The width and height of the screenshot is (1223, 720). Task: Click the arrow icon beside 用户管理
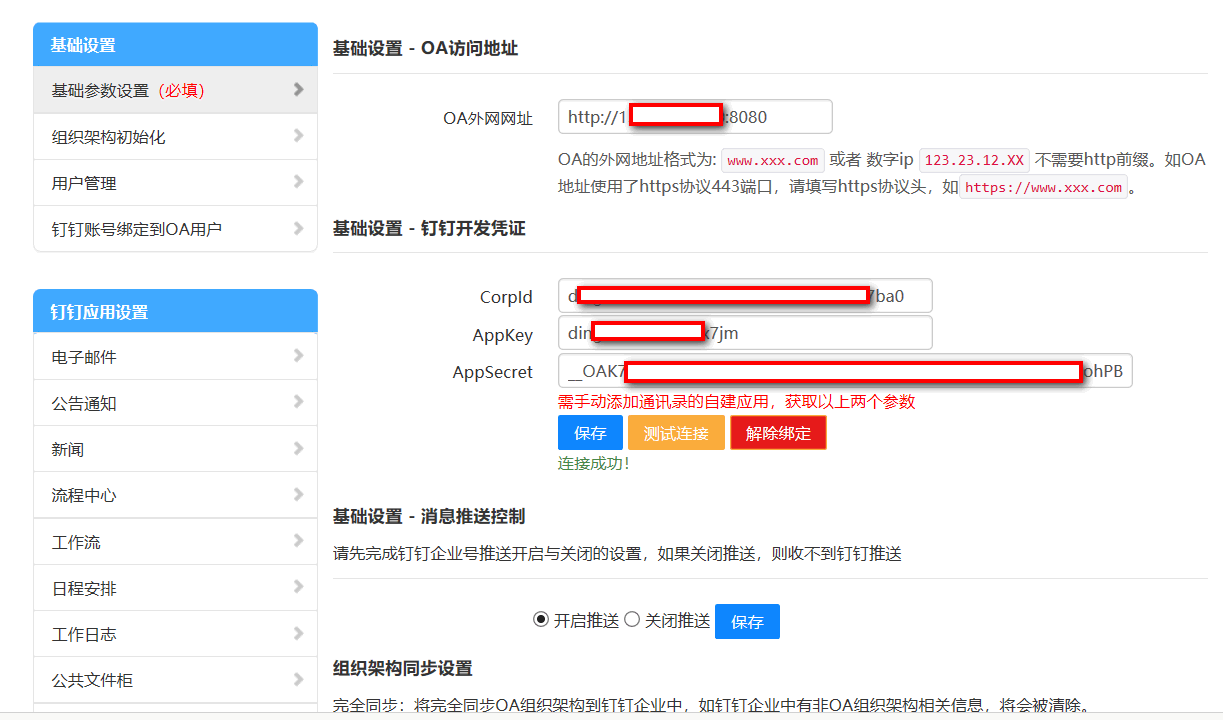[298, 182]
